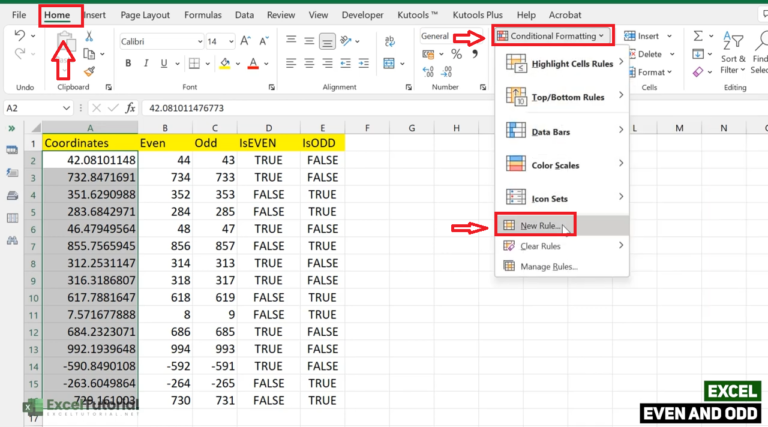Screen dimensions: 768x427
Task: Open the Calibri font name dropdown
Action: pos(159,41)
